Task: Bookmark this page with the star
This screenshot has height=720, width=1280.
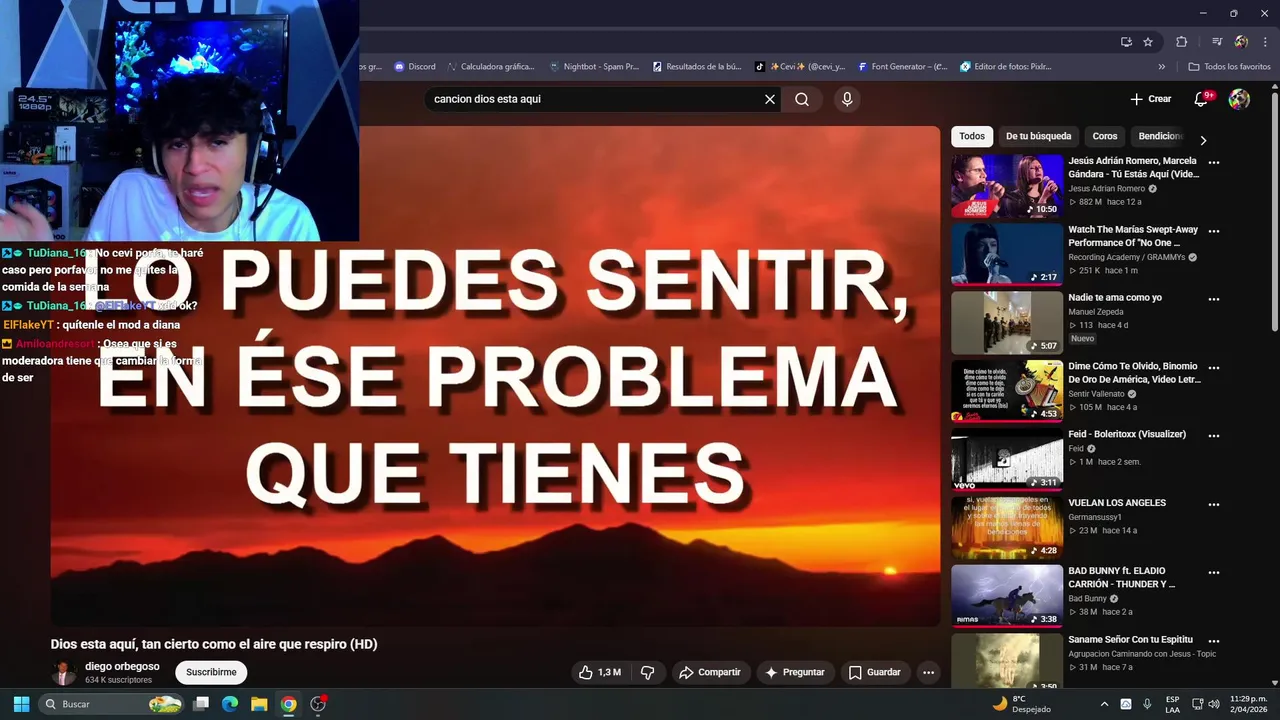Action: (x=1148, y=42)
